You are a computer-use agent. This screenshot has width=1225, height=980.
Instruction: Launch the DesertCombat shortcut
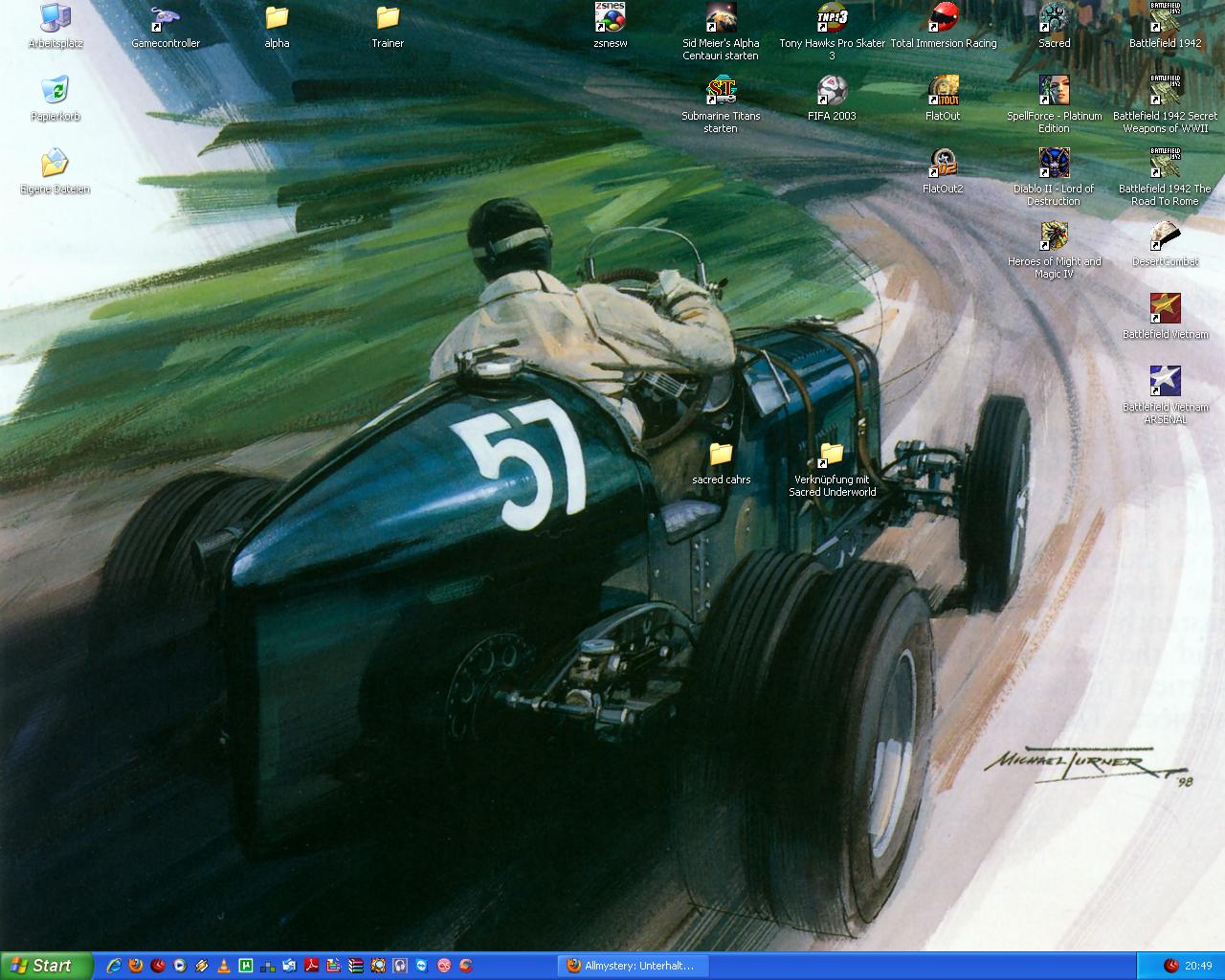click(1165, 245)
